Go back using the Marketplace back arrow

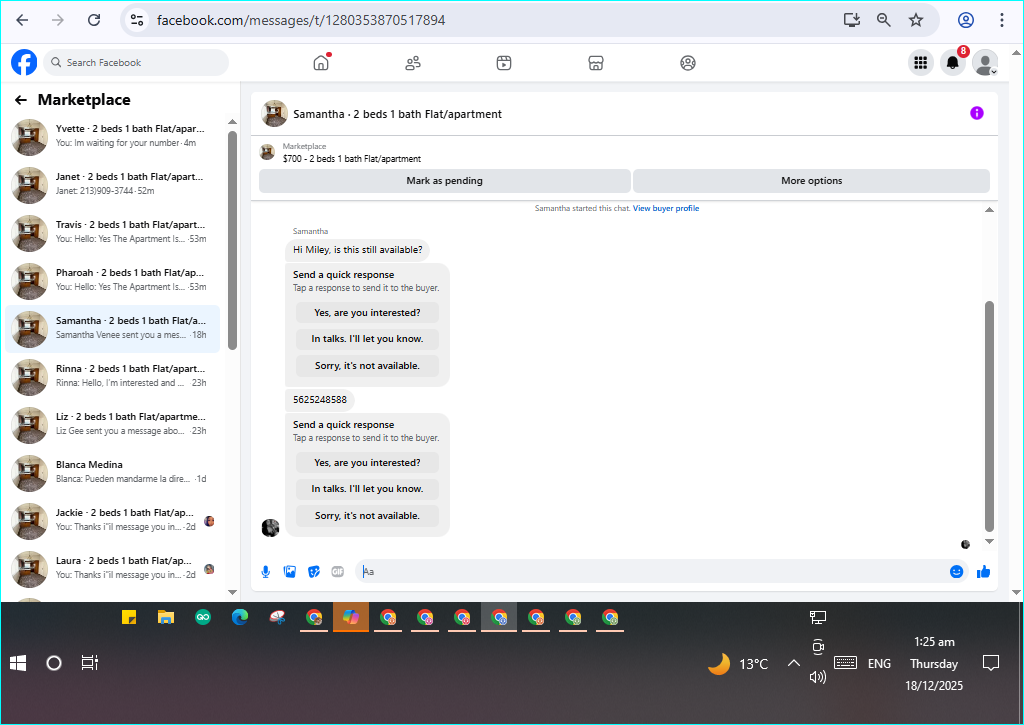click(x=21, y=100)
